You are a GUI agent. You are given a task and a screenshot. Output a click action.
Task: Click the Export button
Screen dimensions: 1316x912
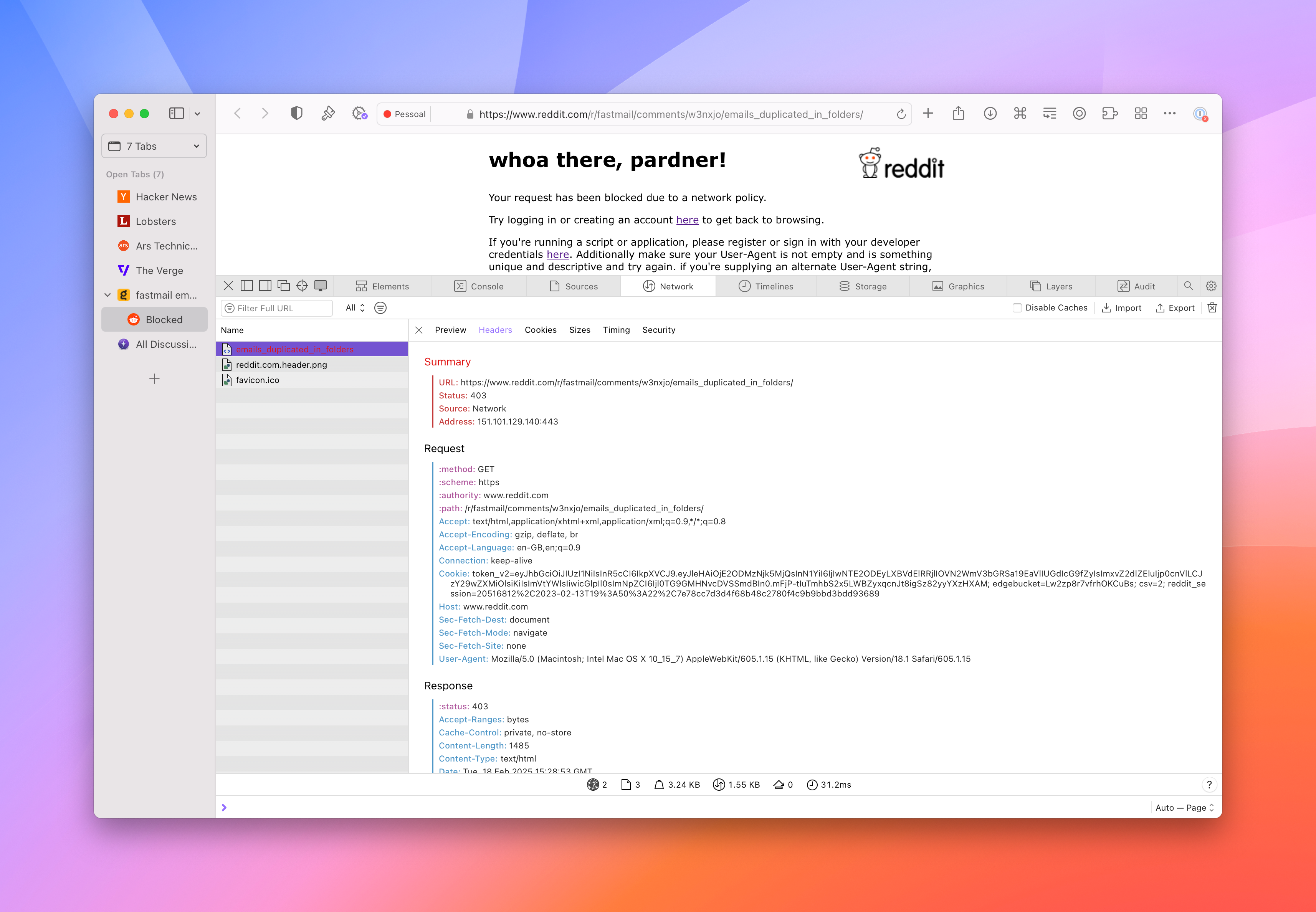tap(1175, 308)
